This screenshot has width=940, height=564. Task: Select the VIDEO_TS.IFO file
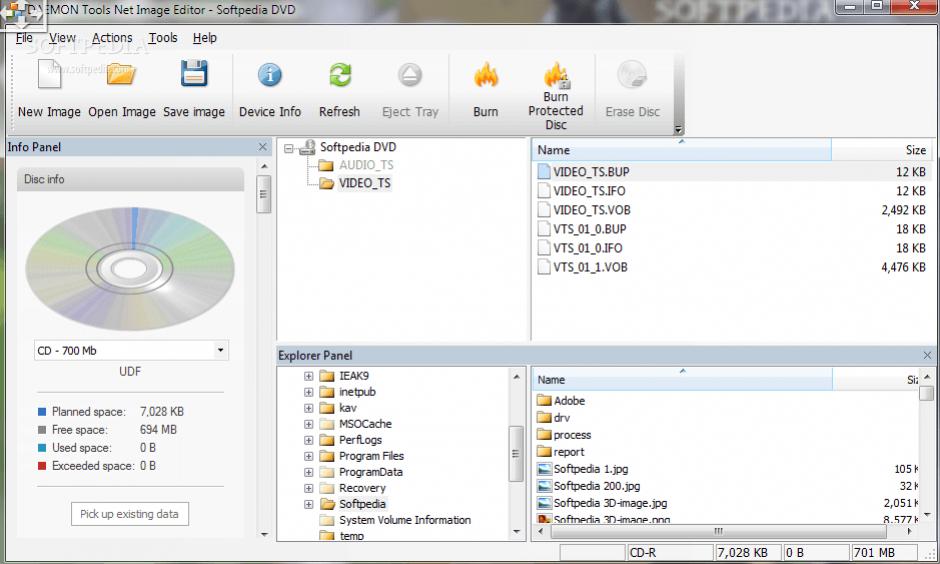tap(589, 191)
